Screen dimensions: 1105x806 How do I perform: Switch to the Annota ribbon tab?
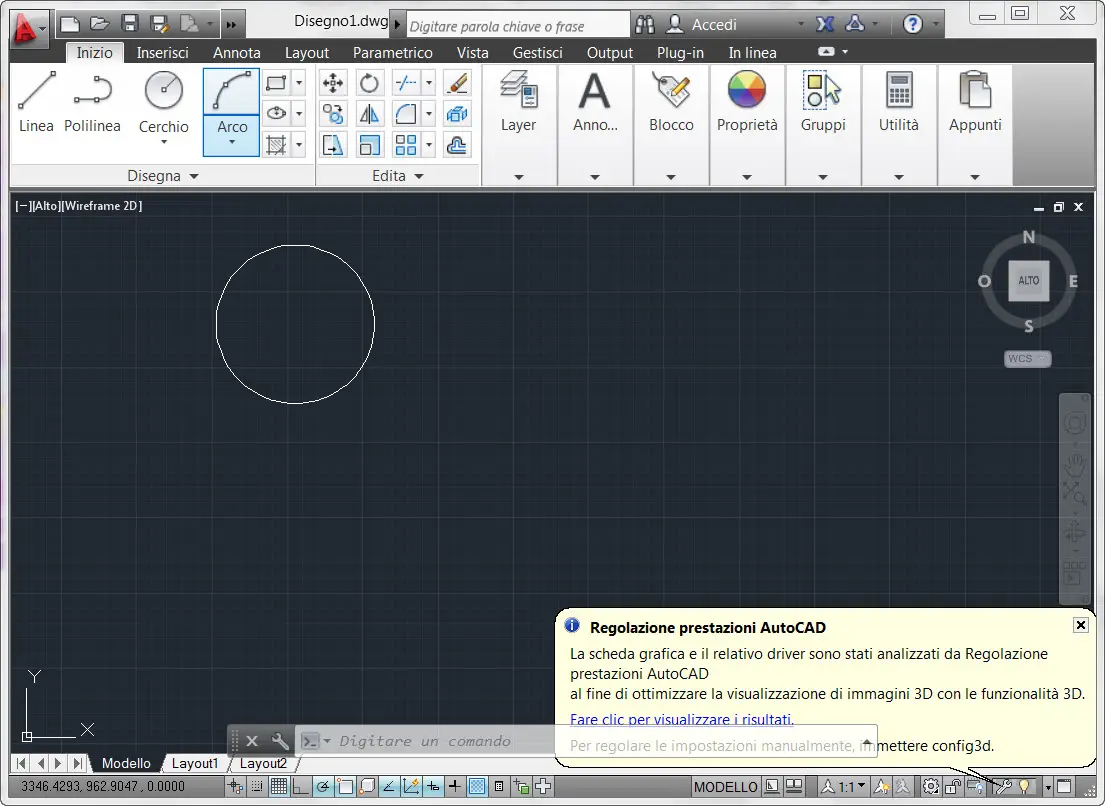pyautogui.click(x=237, y=53)
